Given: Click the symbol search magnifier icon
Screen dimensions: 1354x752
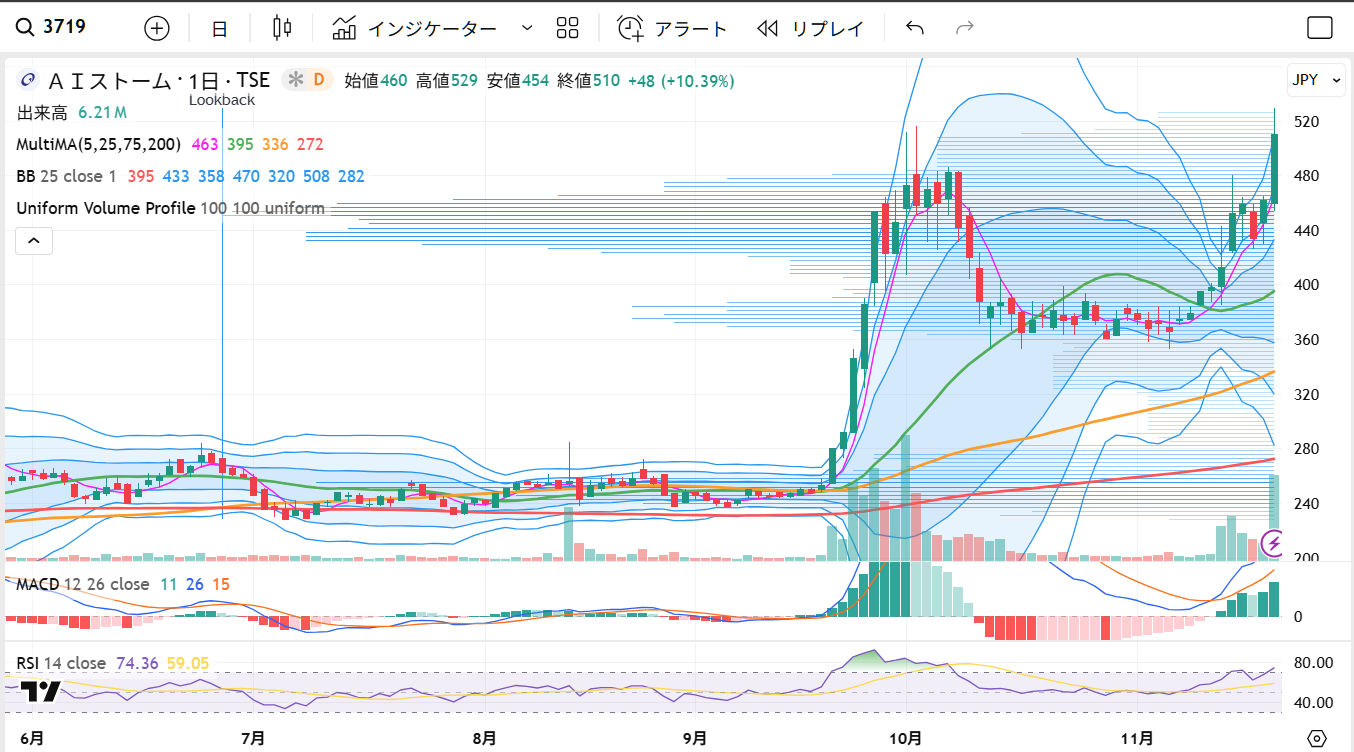Looking at the screenshot, I should point(25,27).
